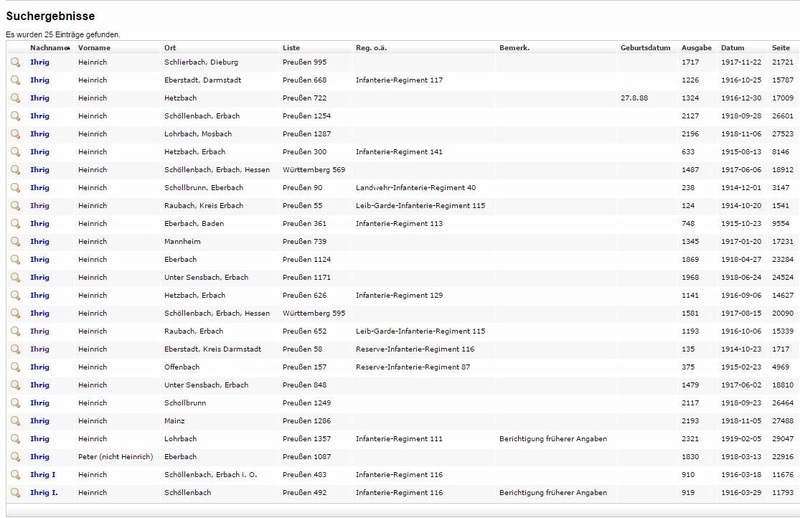800x518 pixels.
Task: Select date cell 1914-12-01
Action: pos(741,188)
